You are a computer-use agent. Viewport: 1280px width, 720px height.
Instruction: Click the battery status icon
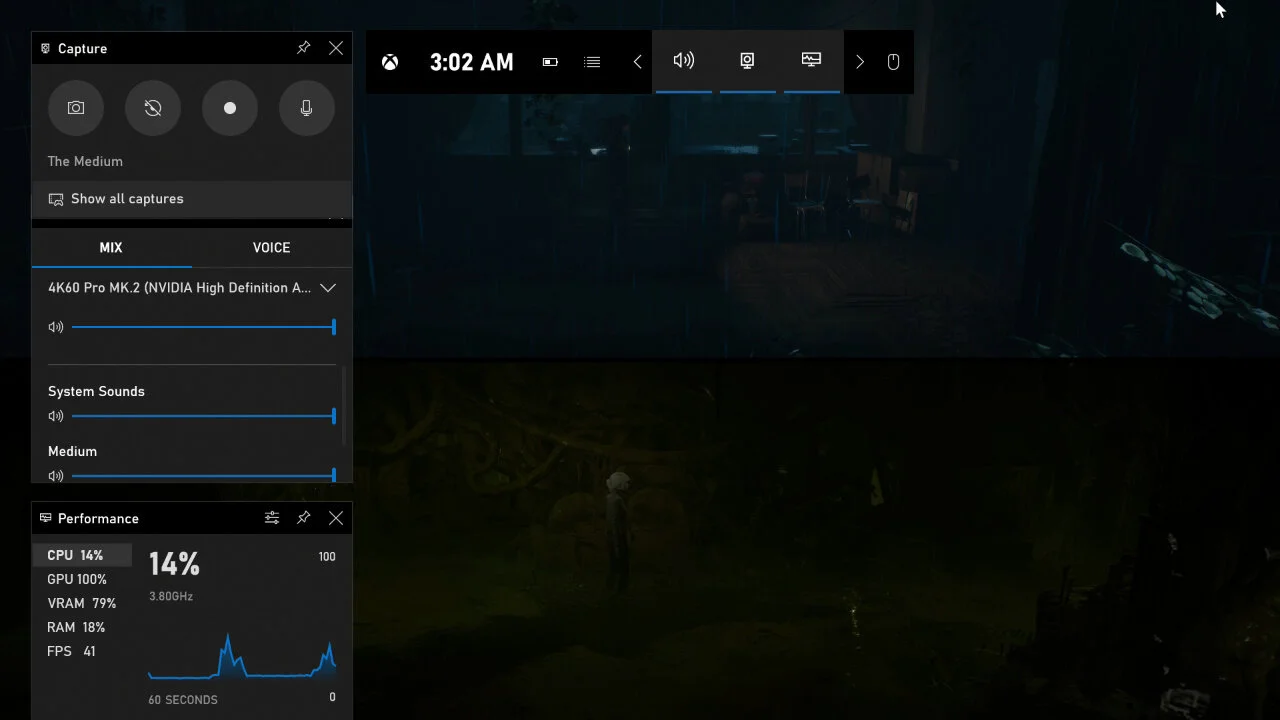coord(550,62)
